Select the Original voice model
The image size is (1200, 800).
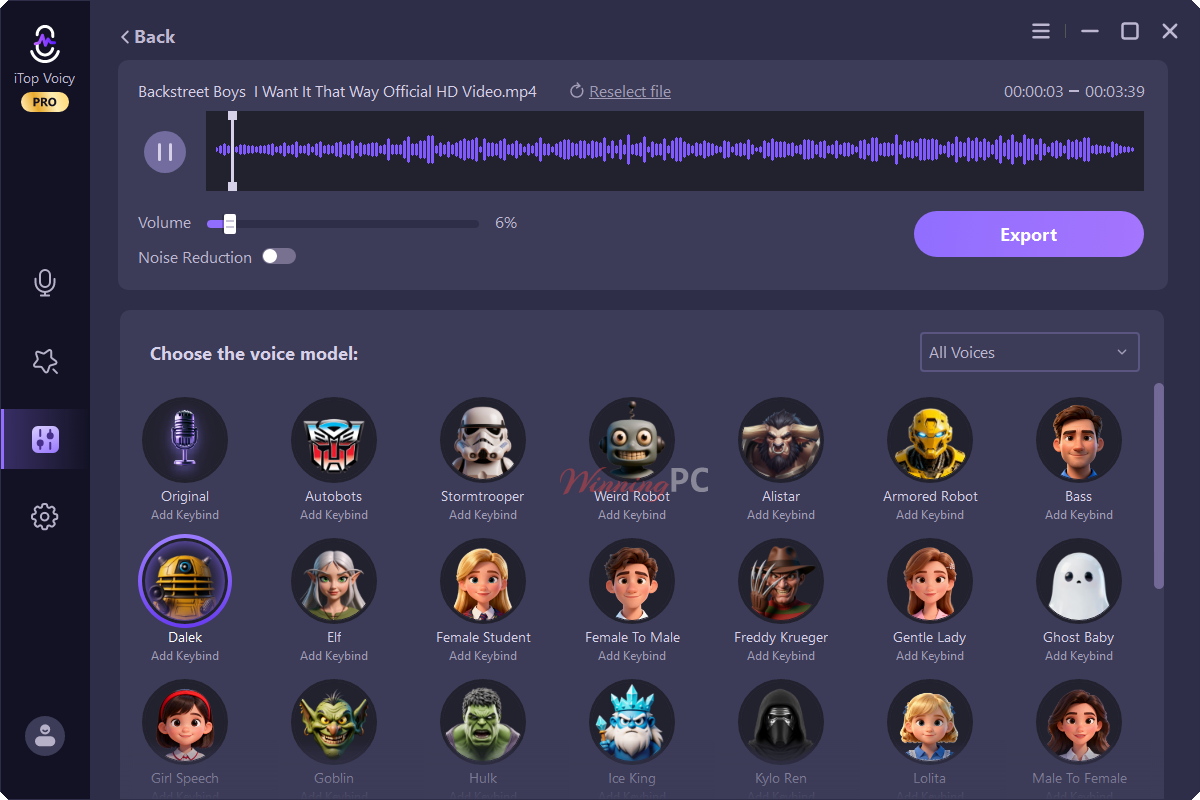[185, 440]
